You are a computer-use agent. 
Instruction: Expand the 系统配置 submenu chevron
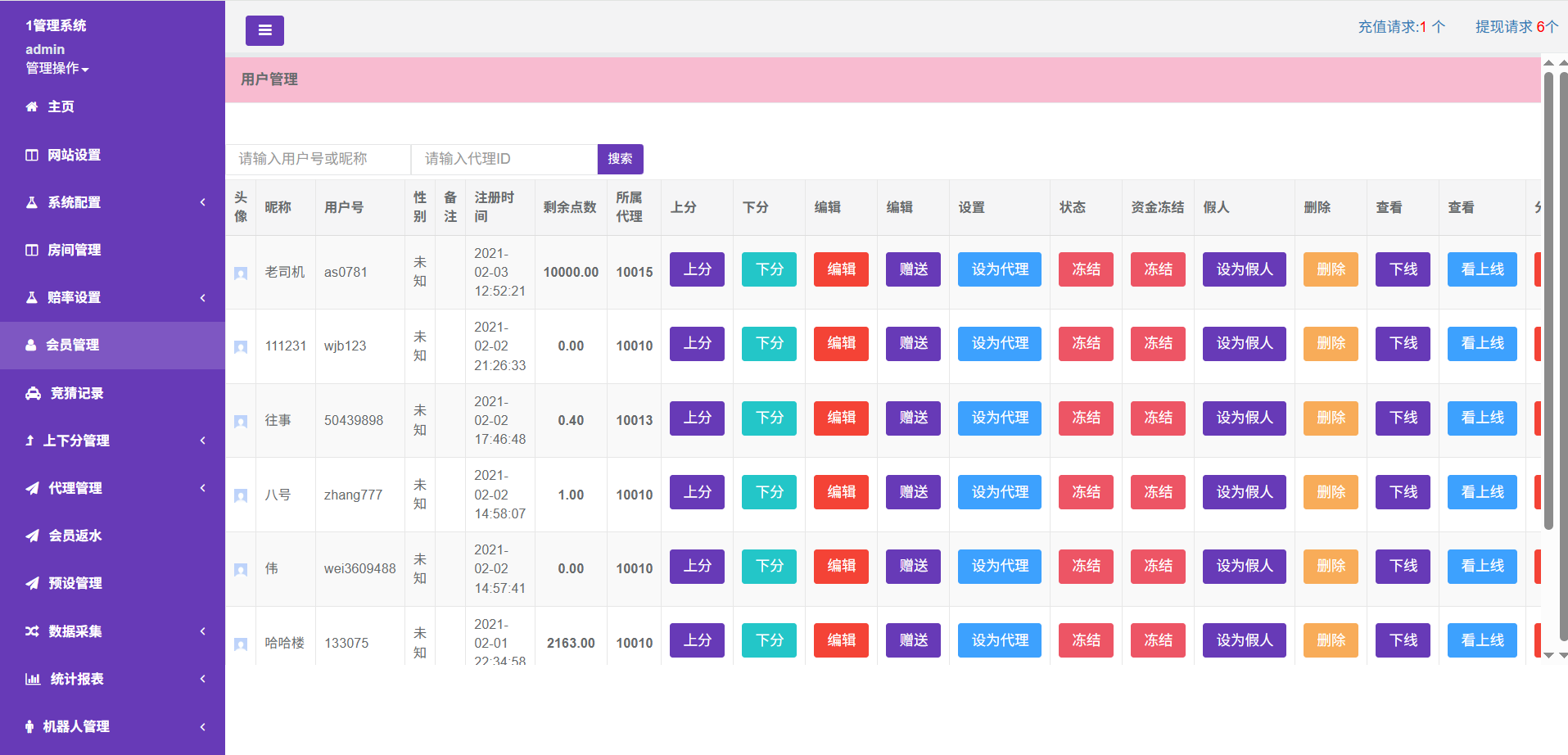point(202,202)
